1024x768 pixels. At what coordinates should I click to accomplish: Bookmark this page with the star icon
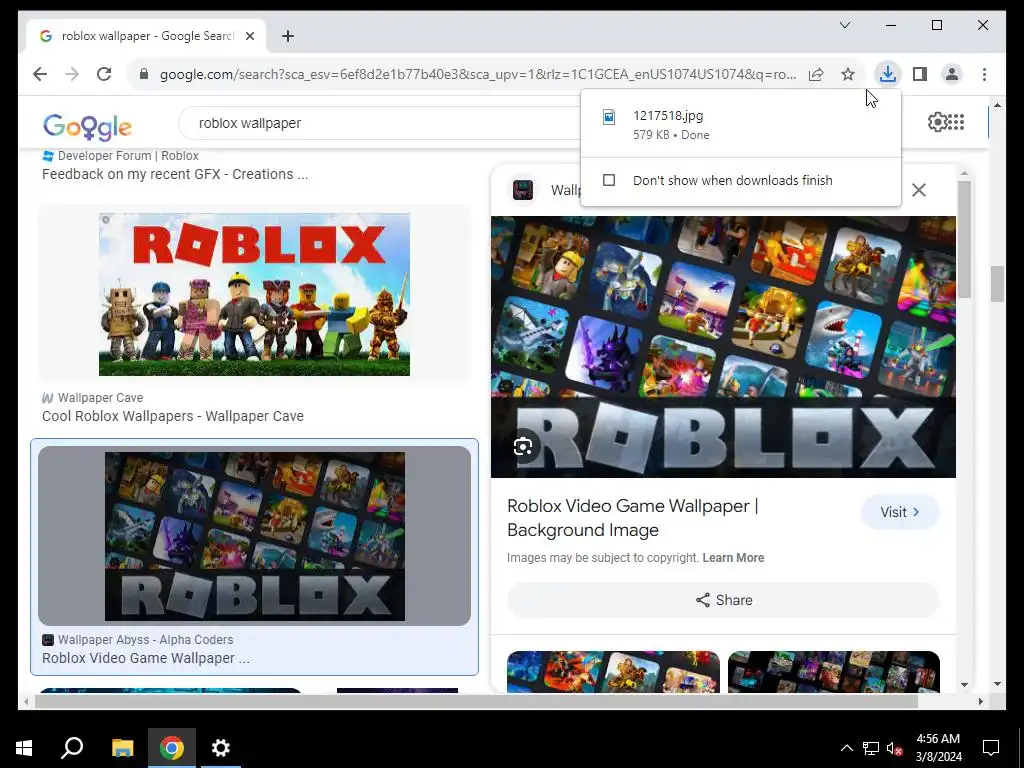pyautogui.click(x=848, y=74)
